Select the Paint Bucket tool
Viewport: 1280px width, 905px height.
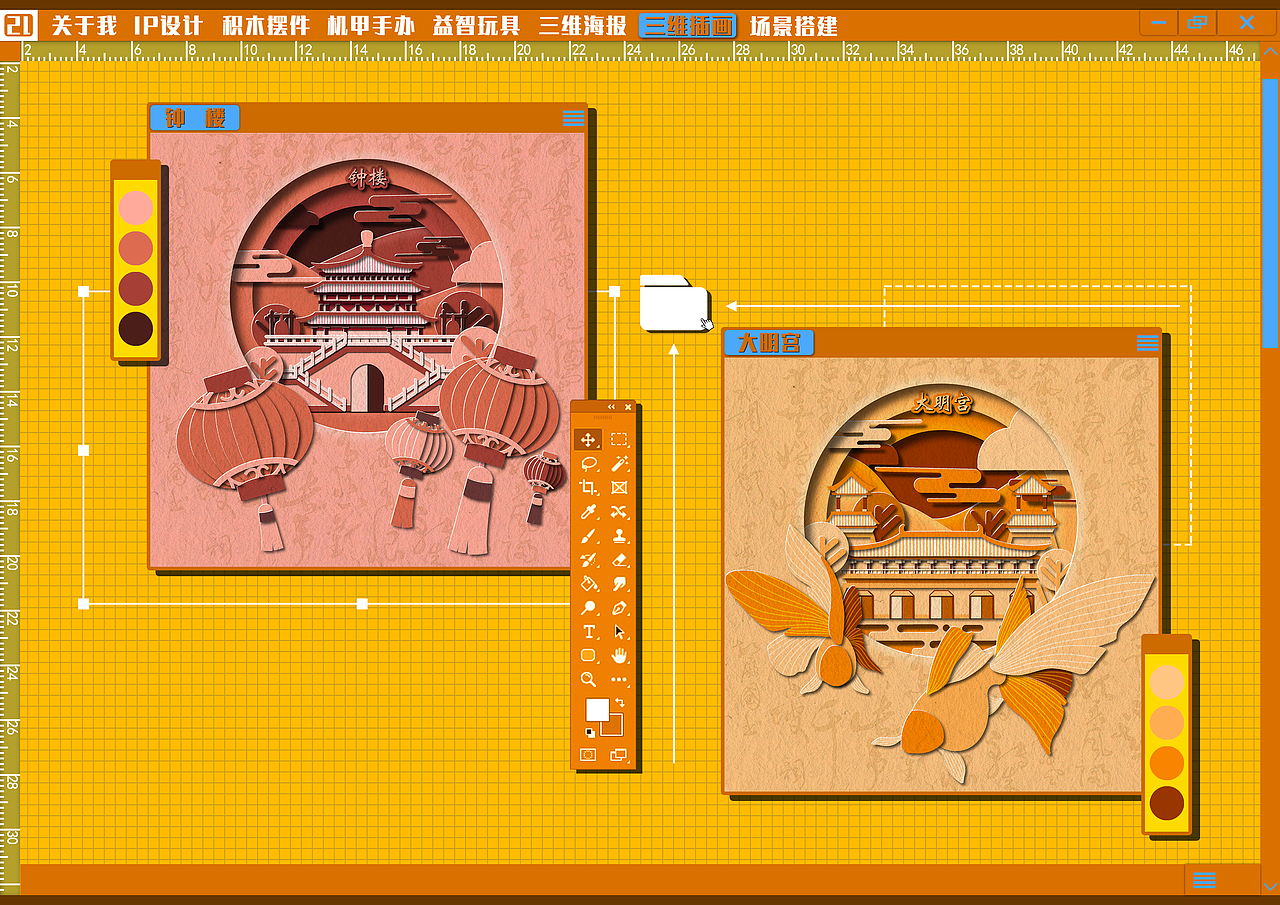[x=589, y=584]
